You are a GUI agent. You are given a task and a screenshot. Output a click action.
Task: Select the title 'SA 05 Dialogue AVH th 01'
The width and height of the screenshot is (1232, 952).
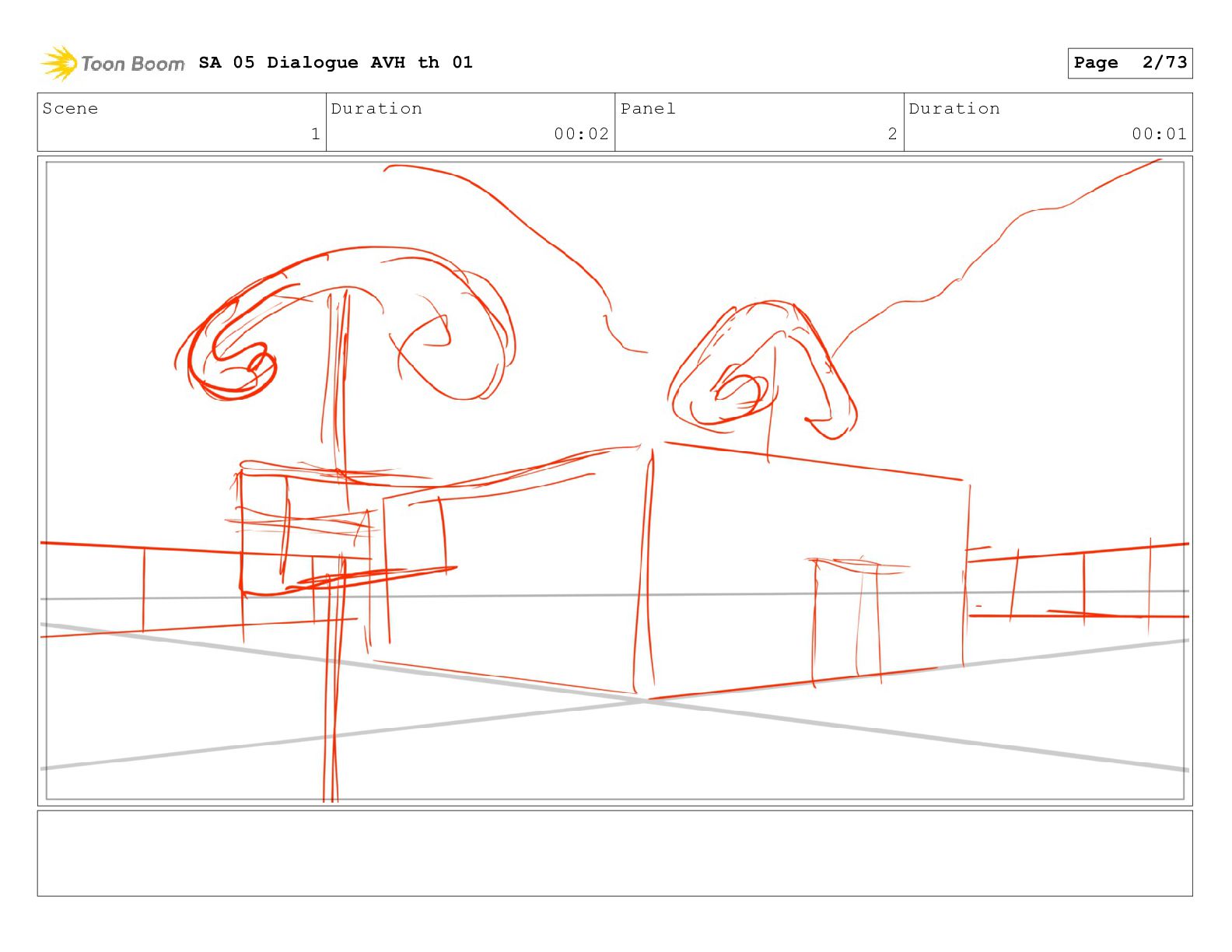(335, 62)
